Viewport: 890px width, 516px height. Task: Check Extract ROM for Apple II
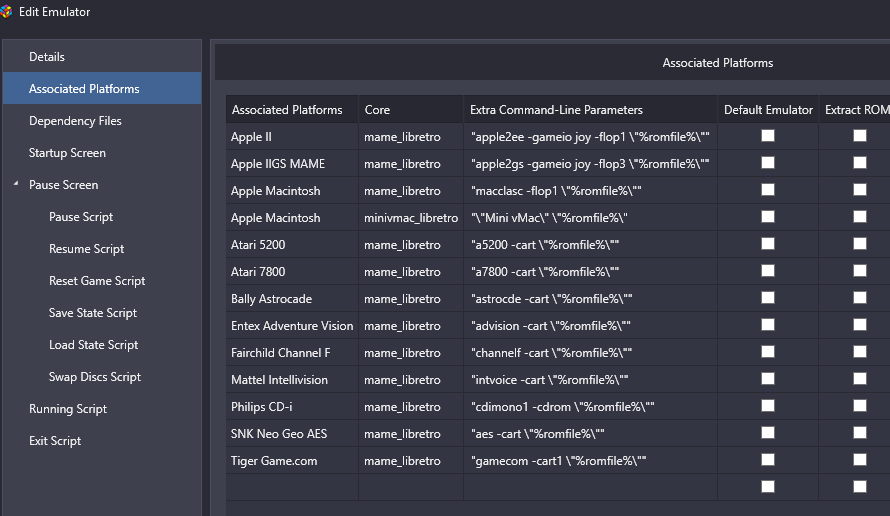click(x=860, y=136)
